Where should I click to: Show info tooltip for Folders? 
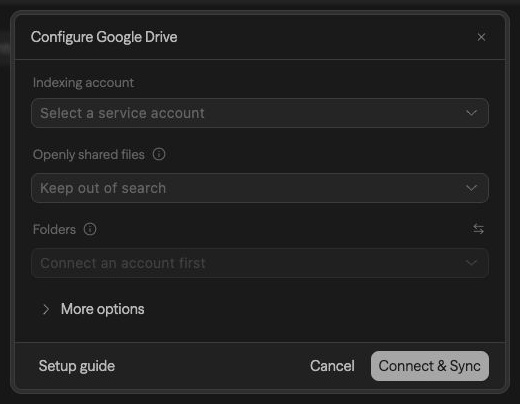point(90,229)
